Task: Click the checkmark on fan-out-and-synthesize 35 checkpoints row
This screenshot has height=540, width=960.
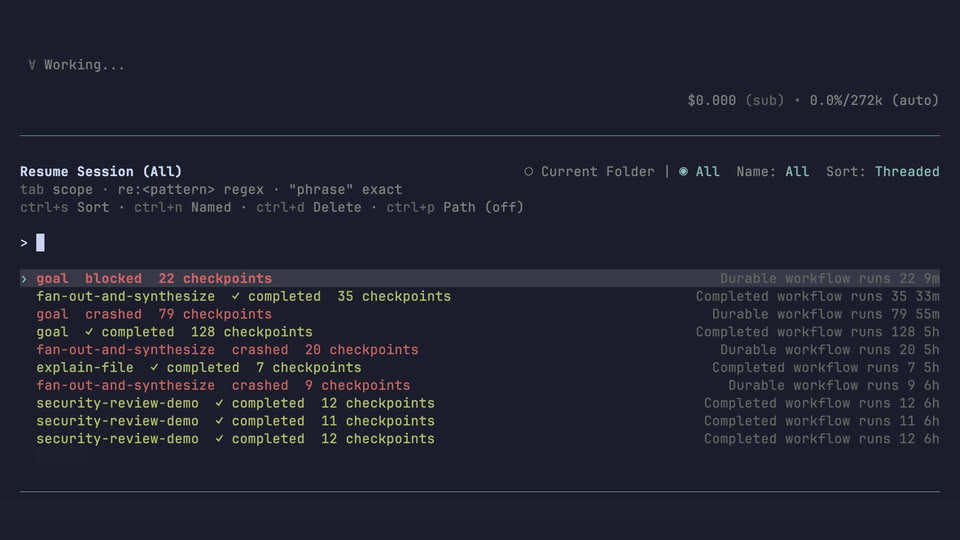Action: tap(236, 296)
